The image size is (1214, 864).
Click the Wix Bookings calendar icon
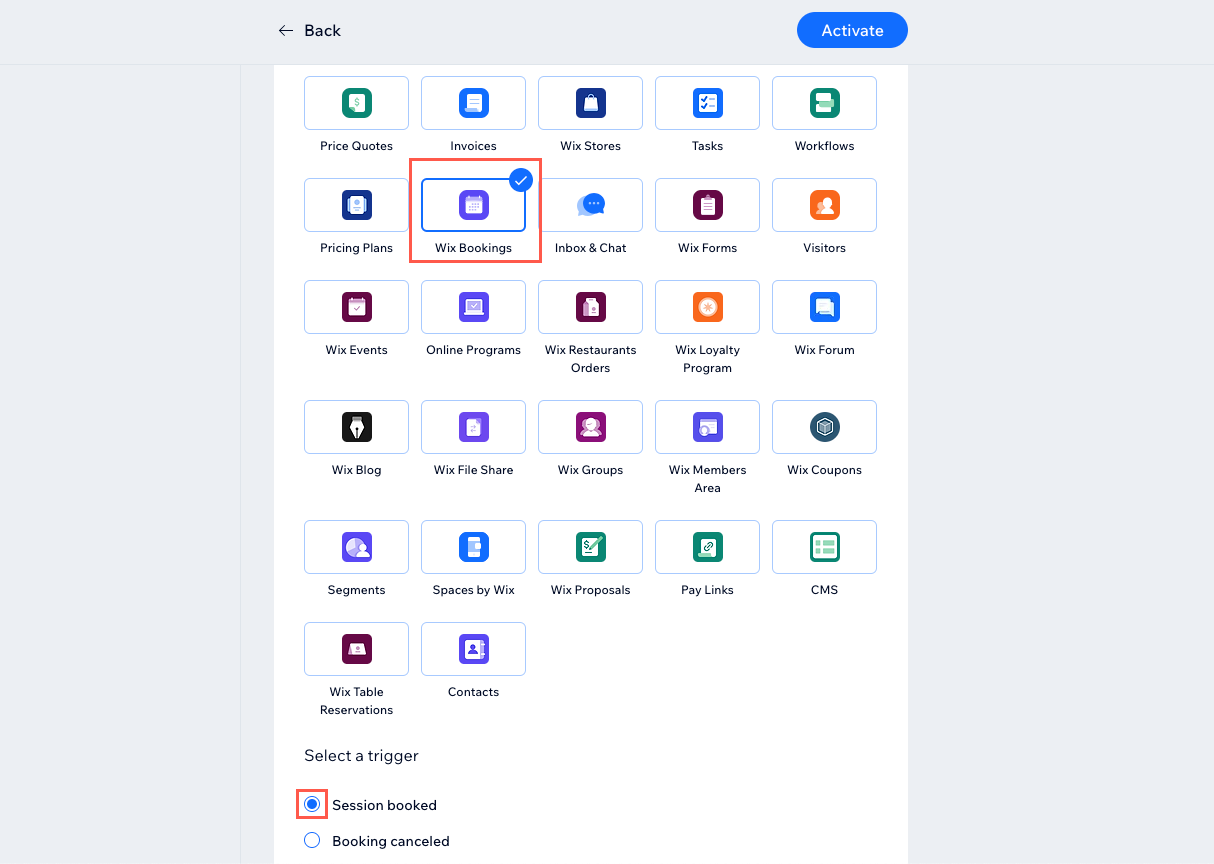473,204
